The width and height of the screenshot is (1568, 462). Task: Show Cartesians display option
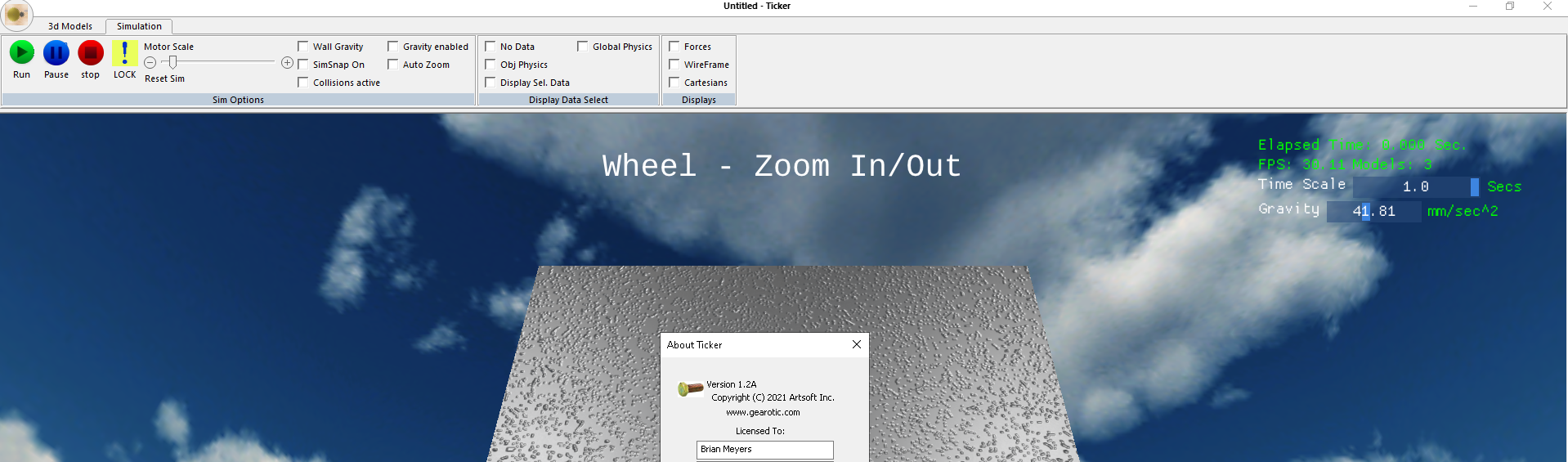674,83
